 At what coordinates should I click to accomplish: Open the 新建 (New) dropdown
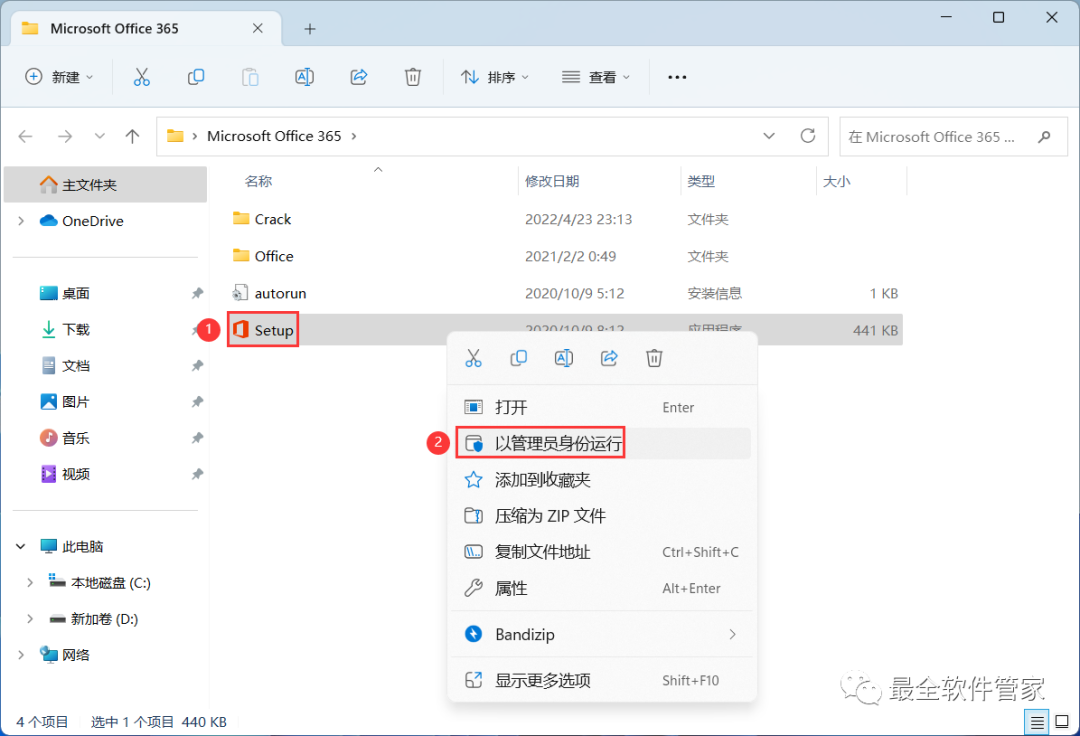tap(59, 77)
